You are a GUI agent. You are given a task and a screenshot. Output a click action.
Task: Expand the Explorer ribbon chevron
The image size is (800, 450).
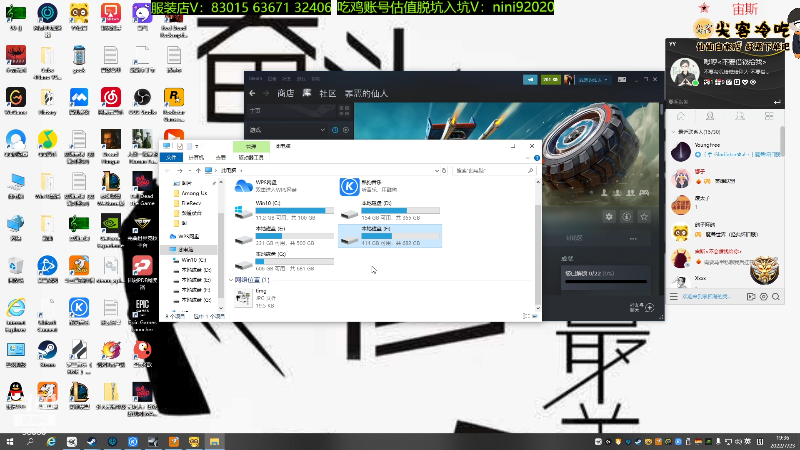(x=528, y=158)
